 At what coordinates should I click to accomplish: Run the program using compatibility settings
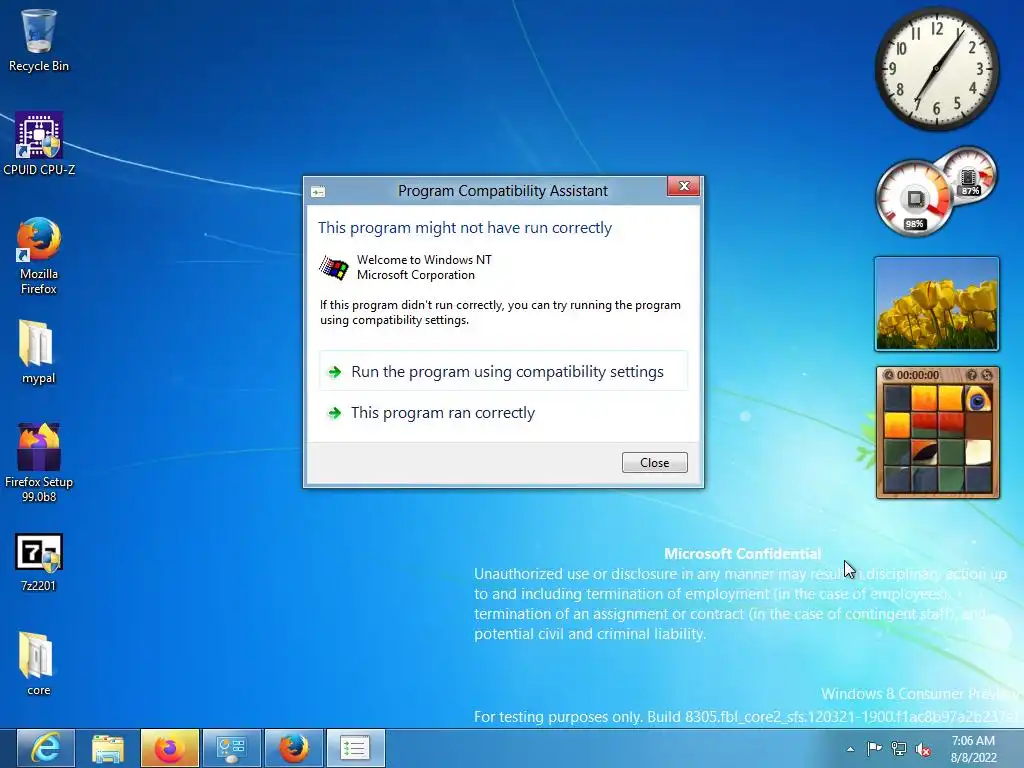pyautogui.click(x=503, y=372)
